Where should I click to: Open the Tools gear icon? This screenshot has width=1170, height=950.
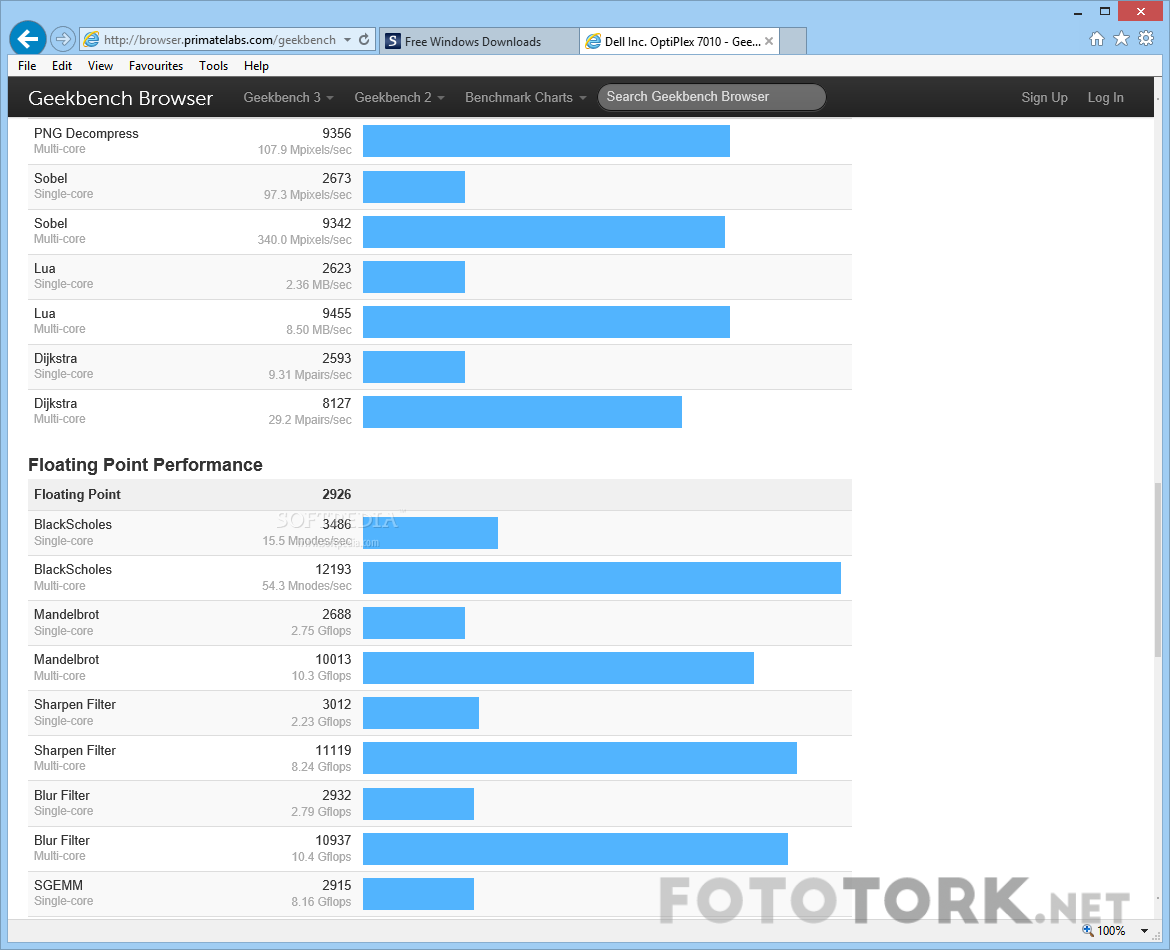[x=1146, y=39]
